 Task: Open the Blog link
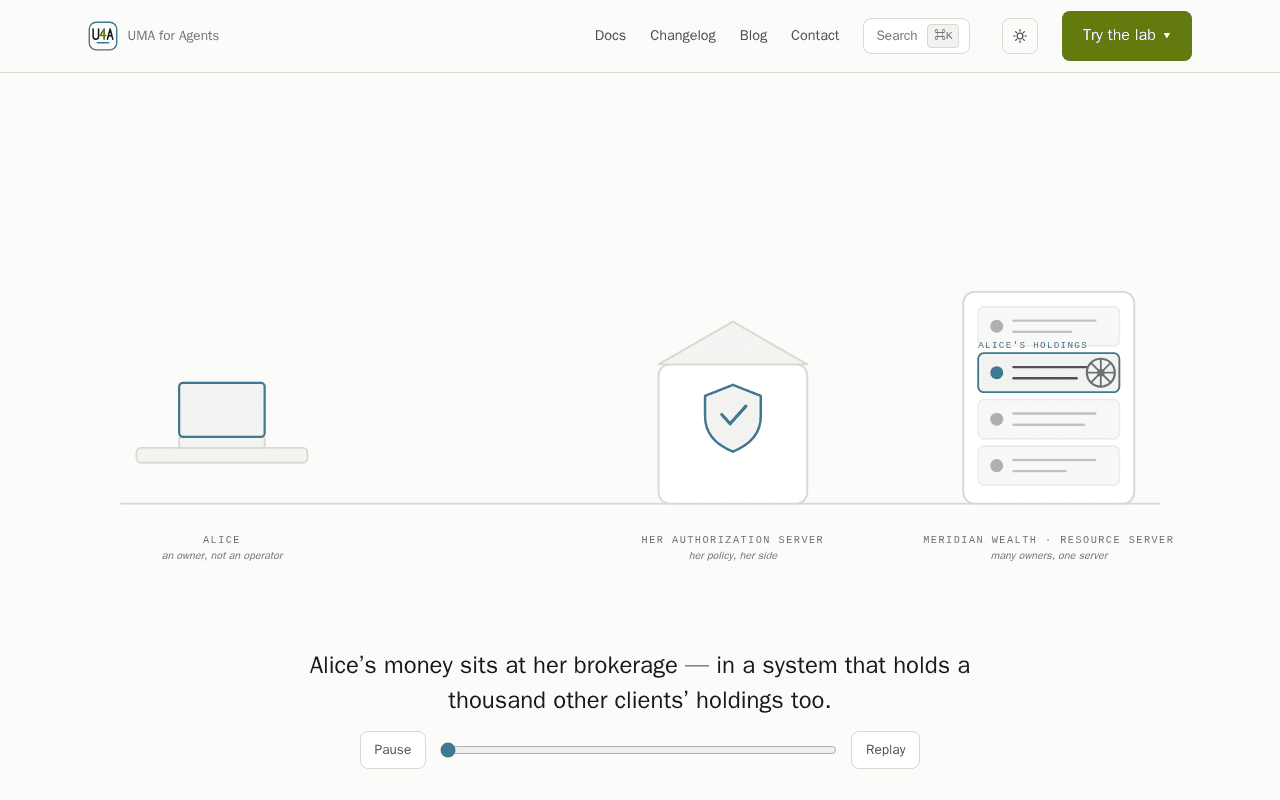pyautogui.click(x=754, y=36)
